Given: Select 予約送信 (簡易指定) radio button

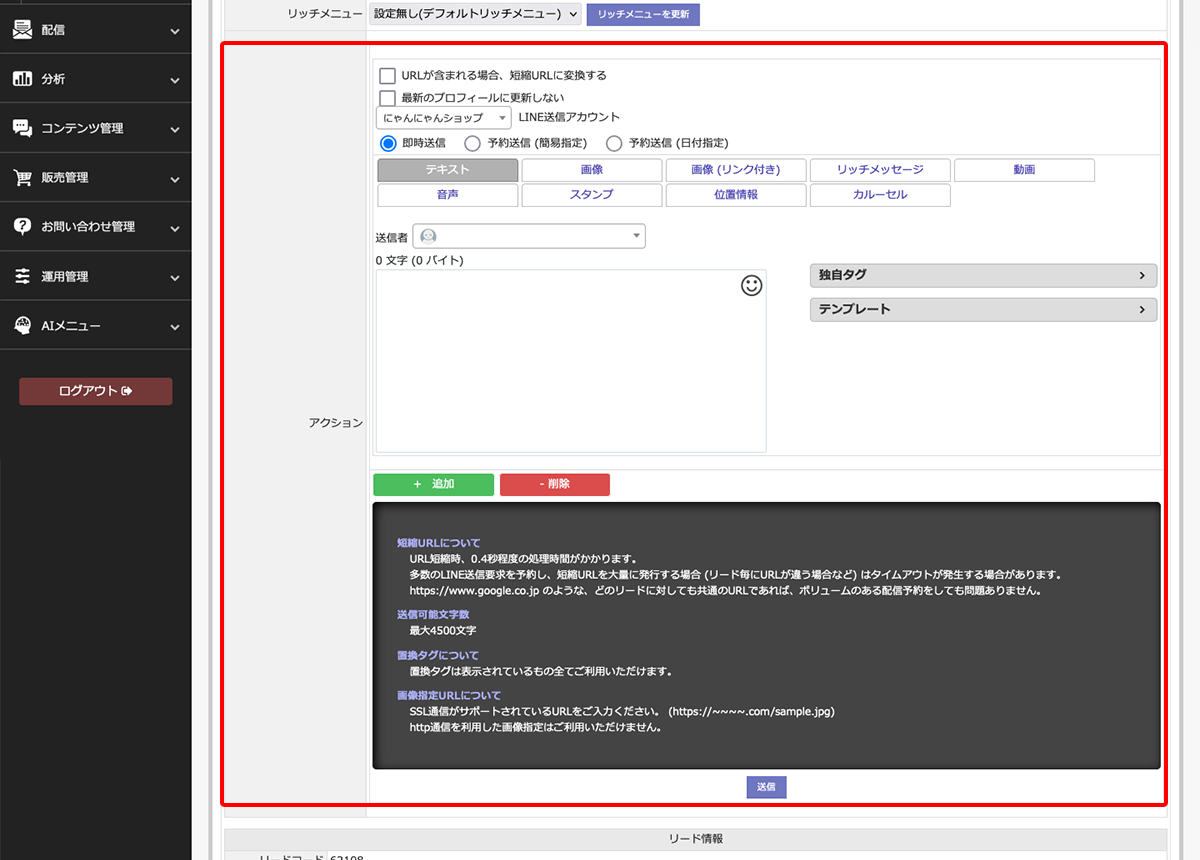Looking at the screenshot, I should tap(473, 143).
